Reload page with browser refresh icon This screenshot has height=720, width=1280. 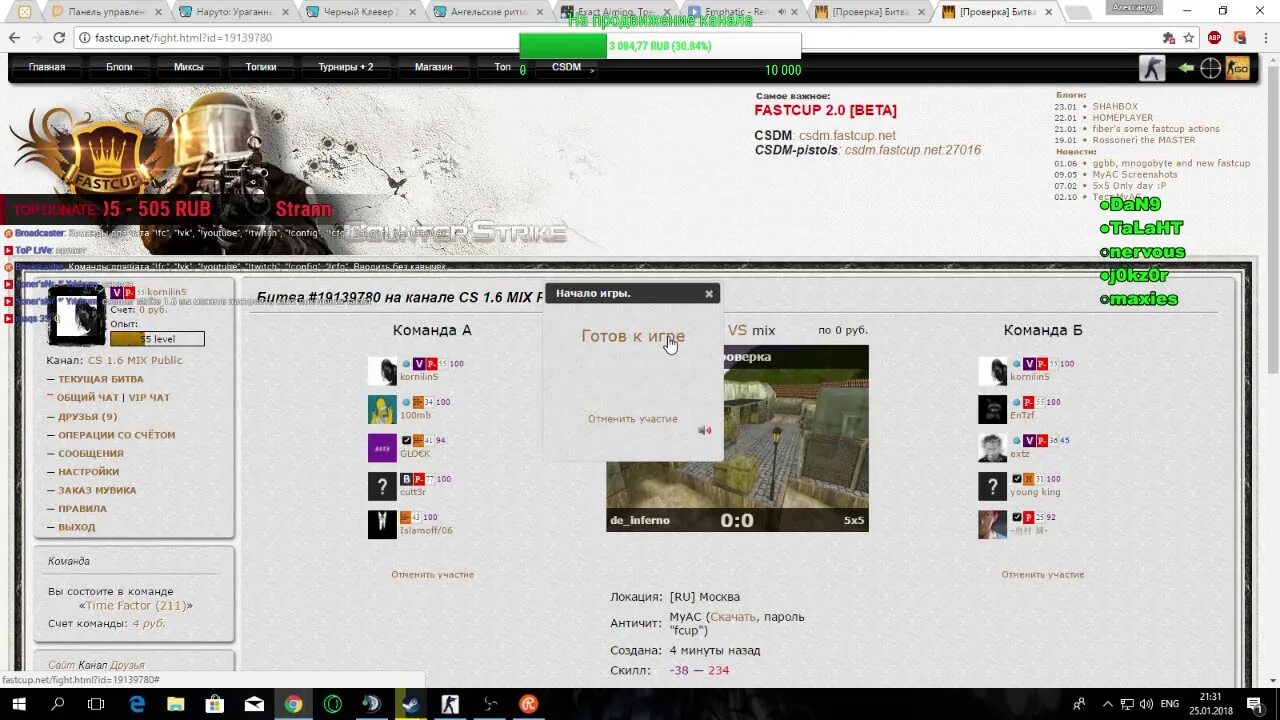(59, 37)
